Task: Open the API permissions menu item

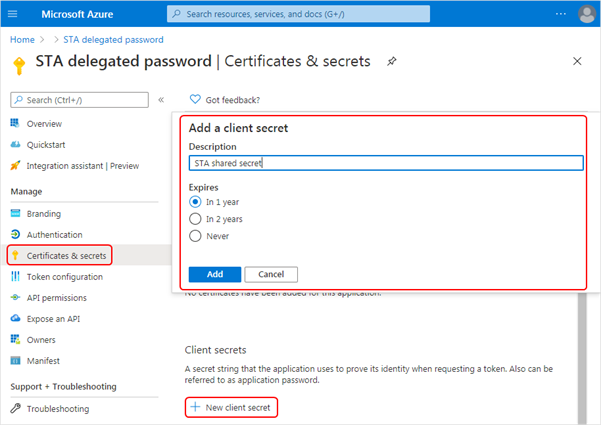Action: coord(57,298)
